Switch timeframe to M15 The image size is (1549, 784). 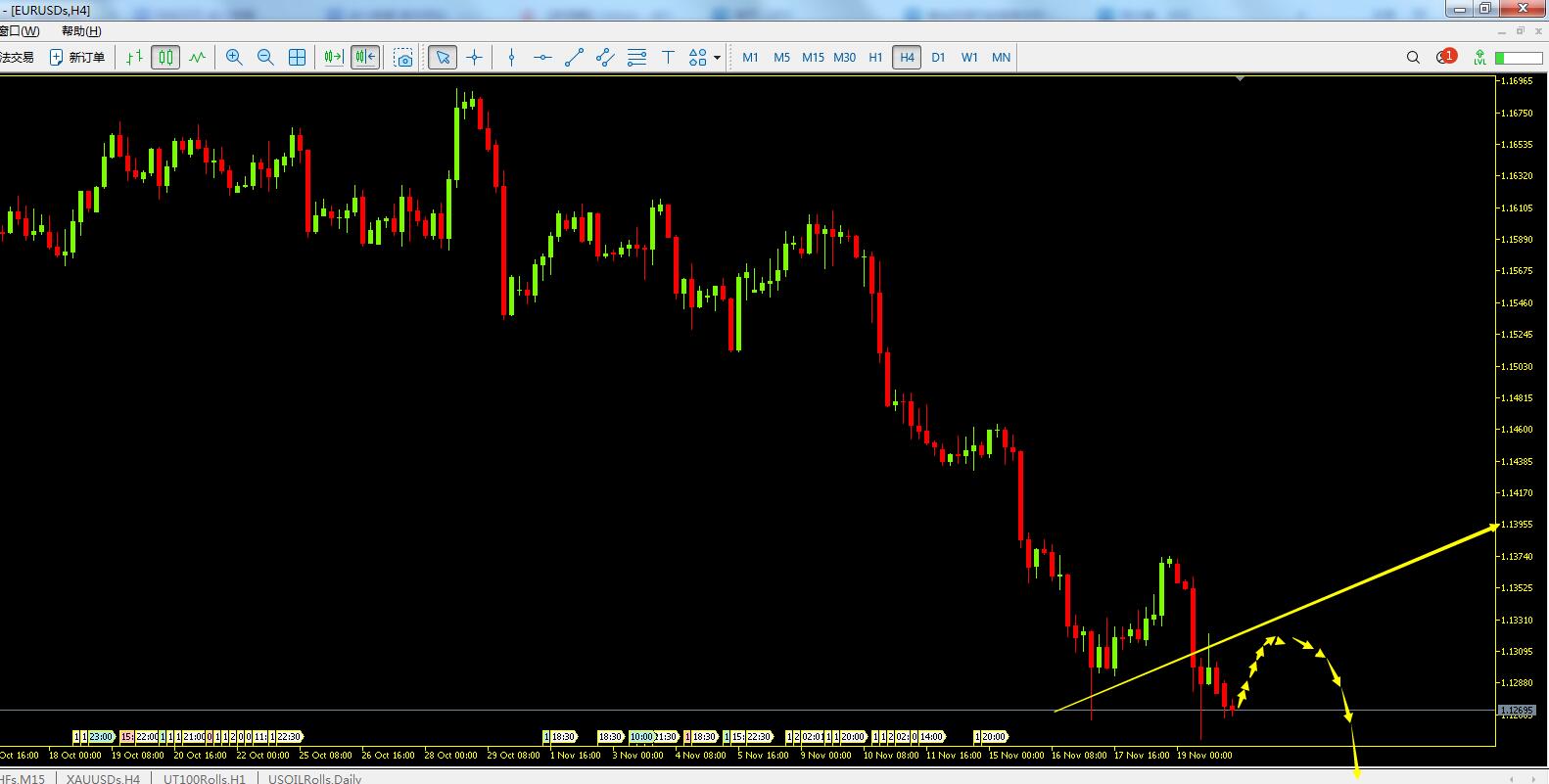click(813, 58)
